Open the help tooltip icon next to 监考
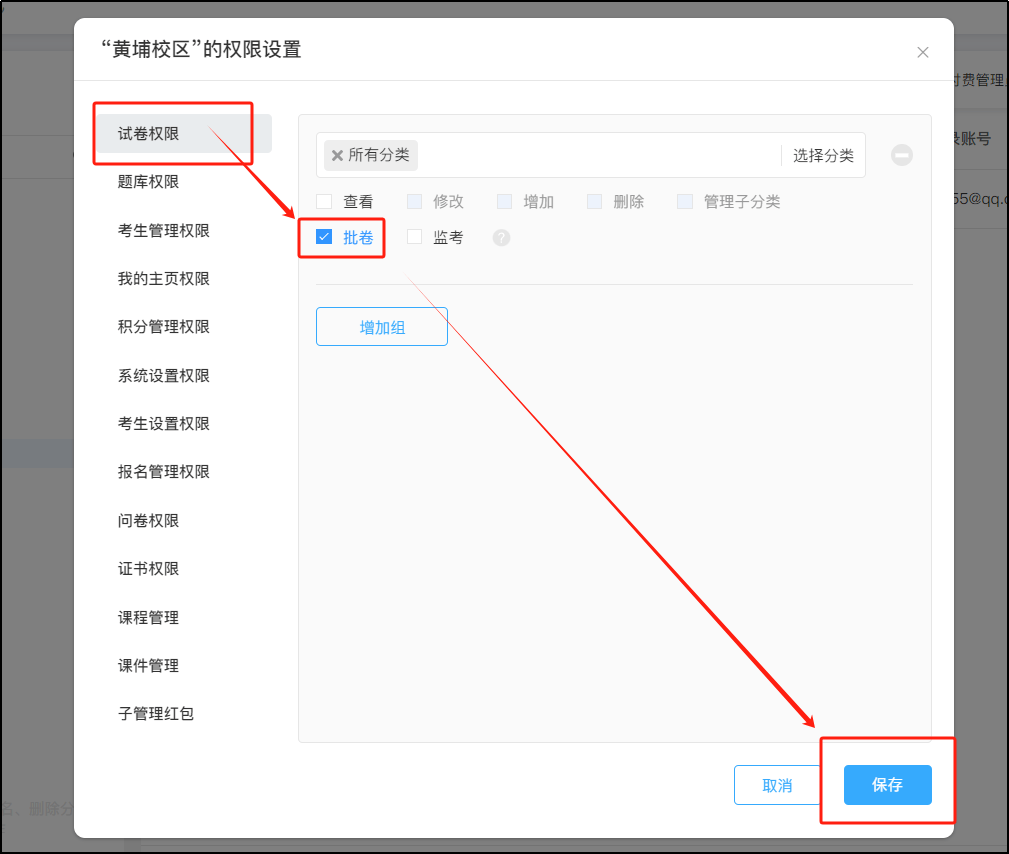The height and width of the screenshot is (854, 1009). click(500, 238)
